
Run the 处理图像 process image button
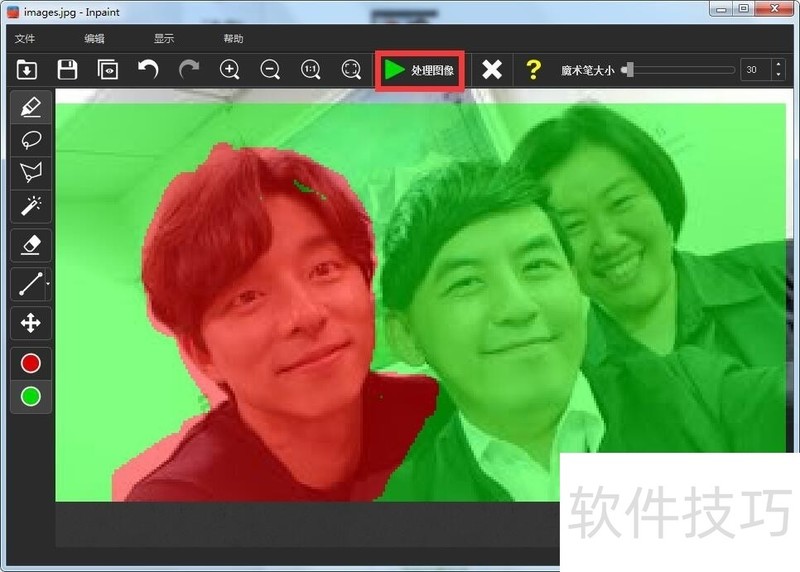click(419, 70)
